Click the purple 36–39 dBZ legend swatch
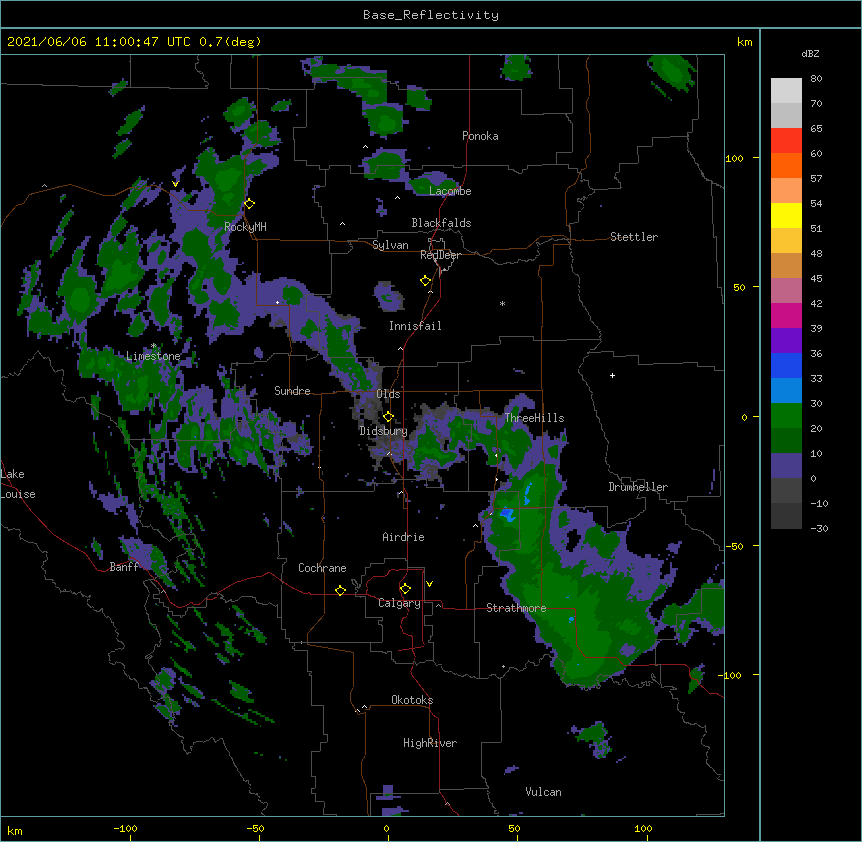This screenshot has height=842, width=862. [786, 341]
